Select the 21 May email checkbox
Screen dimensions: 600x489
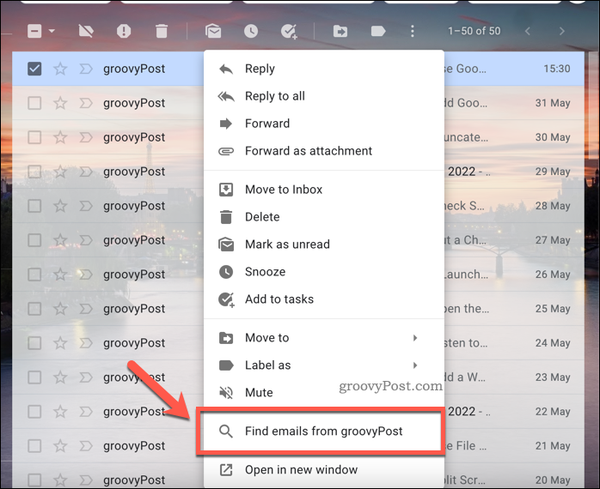click(x=34, y=446)
